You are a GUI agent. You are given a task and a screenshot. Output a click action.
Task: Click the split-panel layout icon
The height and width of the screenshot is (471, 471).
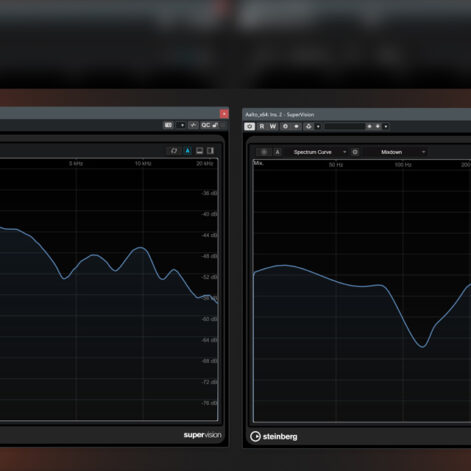pyautogui.click(x=210, y=151)
